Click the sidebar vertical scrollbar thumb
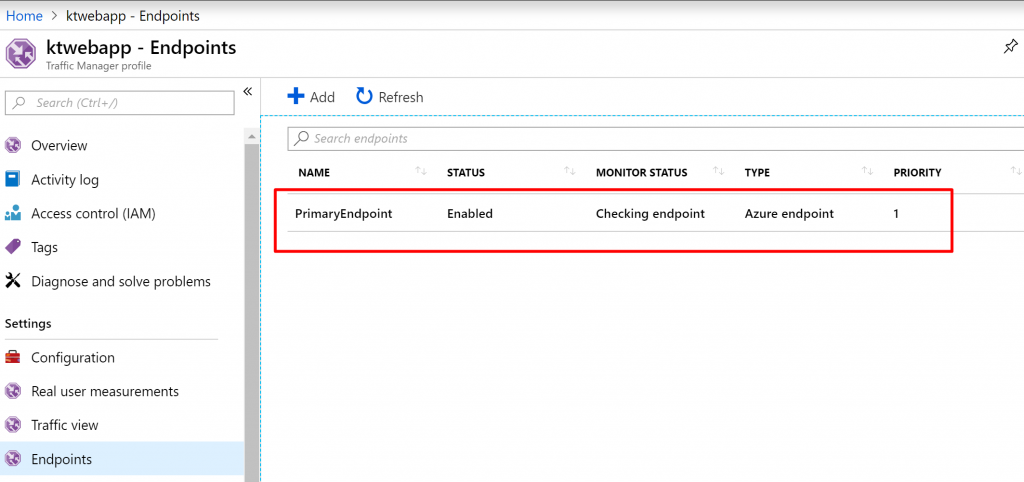The width and height of the screenshot is (1024, 482). click(x=252, y=312)
